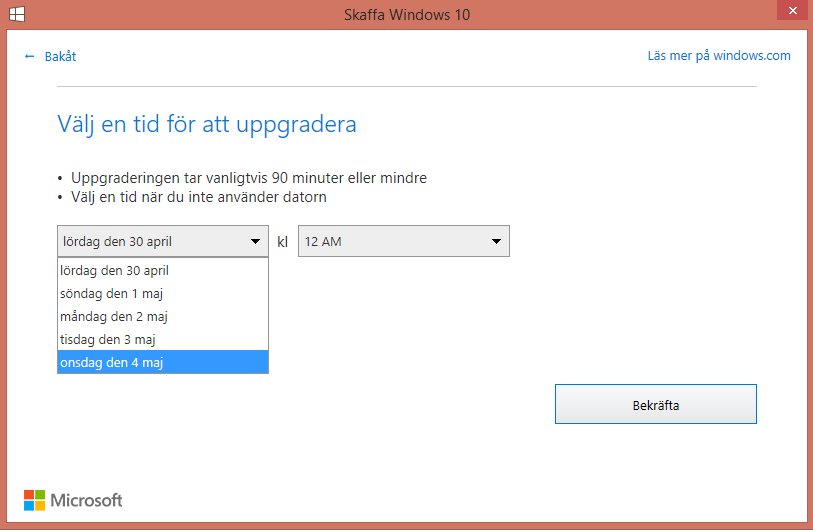Go back via Bakåt link

click(x=60, y=56)
